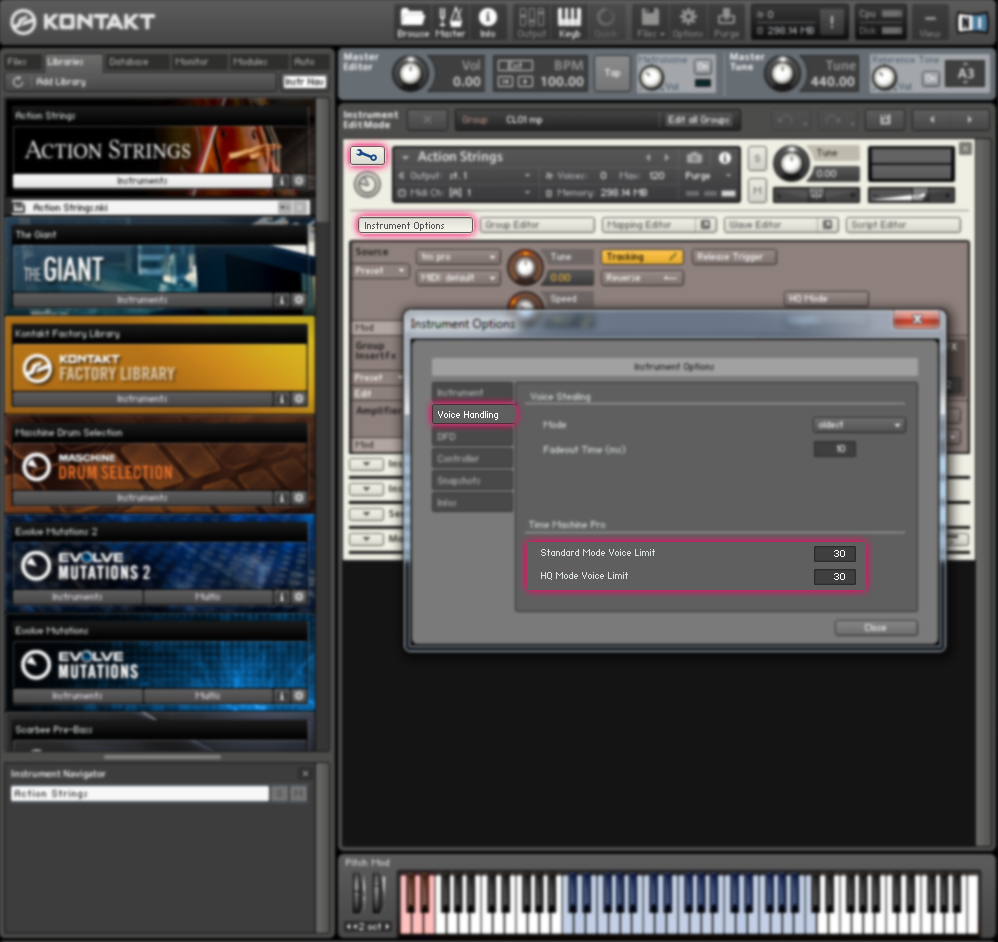The width and height of the screenshot is (998, 942).
Task: Open the Files dropdown menu in toolbar
Action: click(650, 22)
